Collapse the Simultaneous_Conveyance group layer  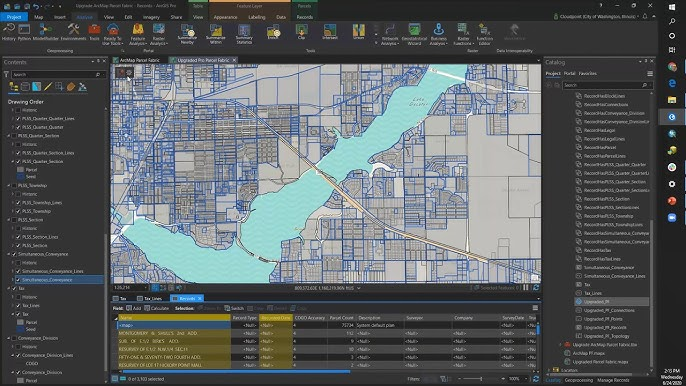8,254
